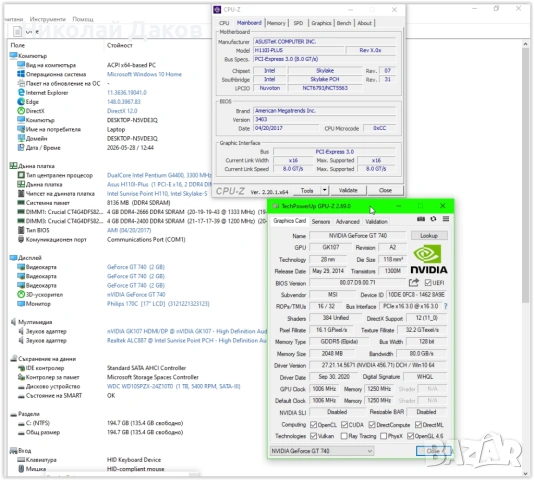The height and width of the screenshot is (480, 534).
Task: Toggle the OpenCL checkbox
Action: pyautogui.click(x=313, y=425)
